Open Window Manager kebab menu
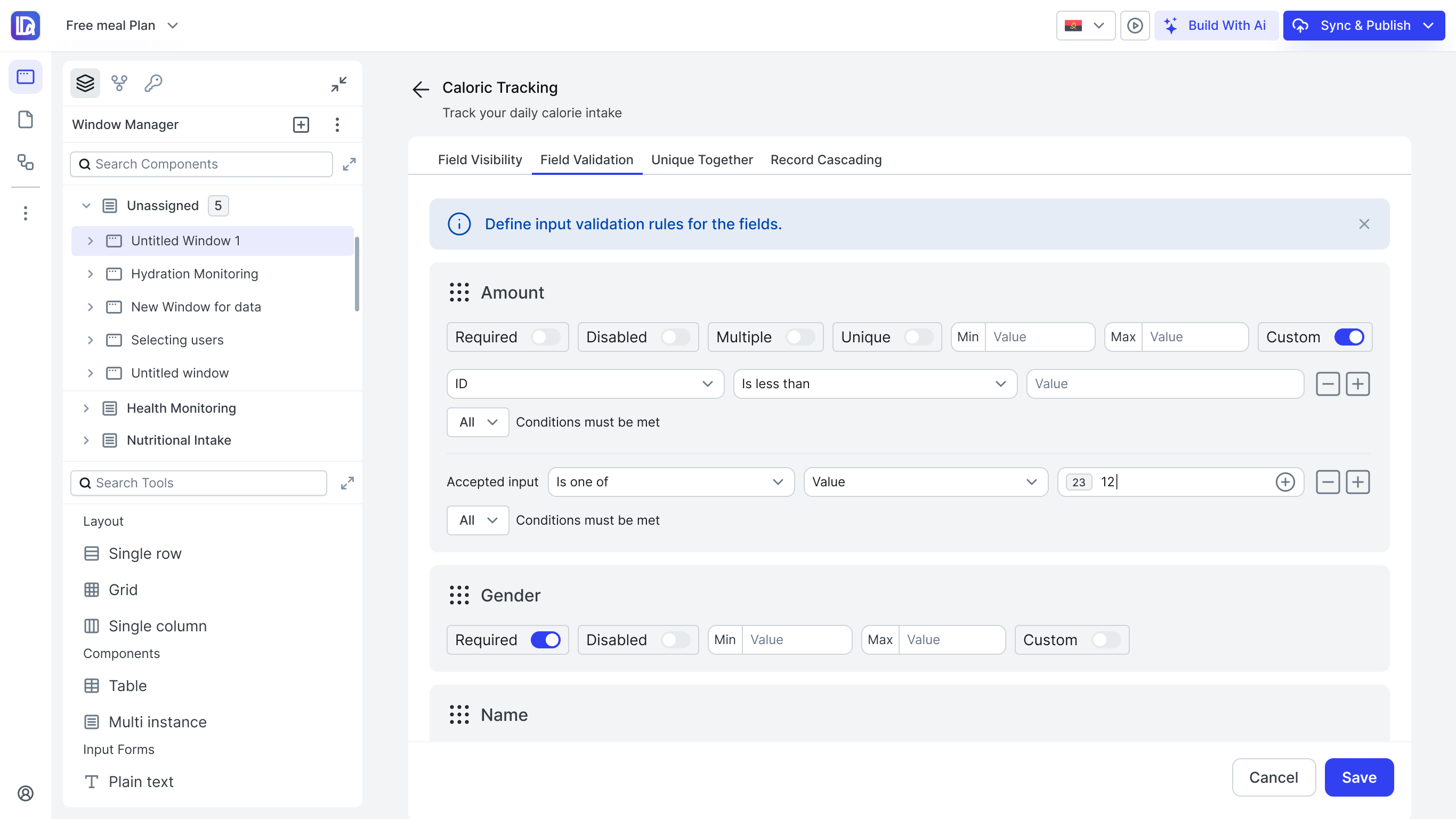1456x819 pixels. coord(337,124)
